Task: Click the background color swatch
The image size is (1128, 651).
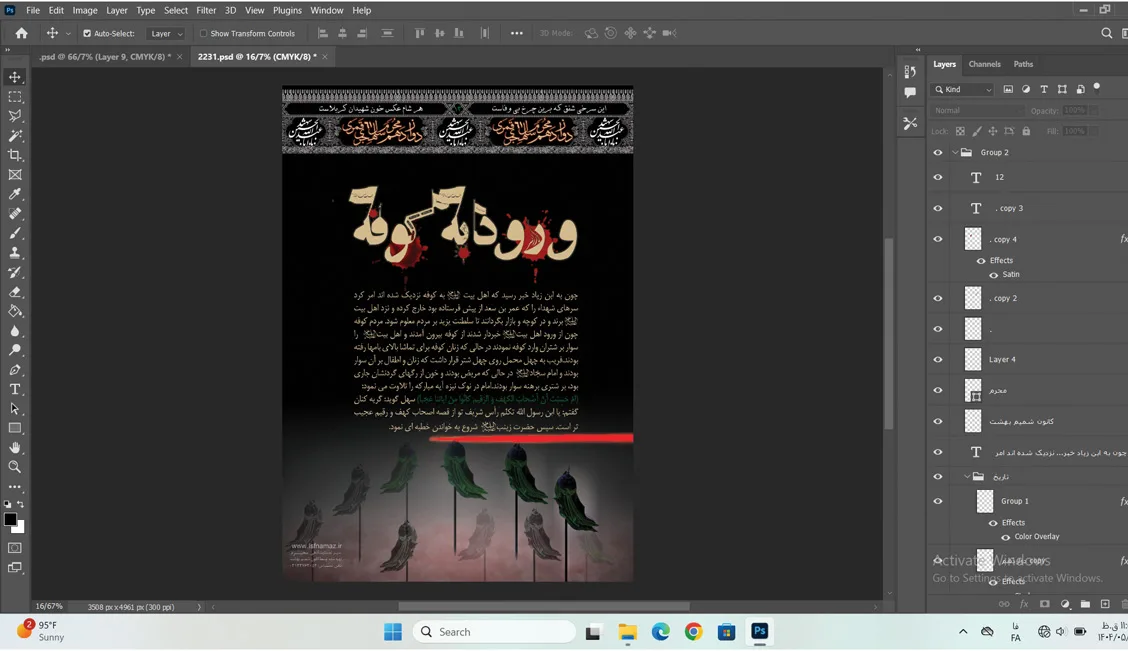Action: pyautogui.click(x=20, y=528)
